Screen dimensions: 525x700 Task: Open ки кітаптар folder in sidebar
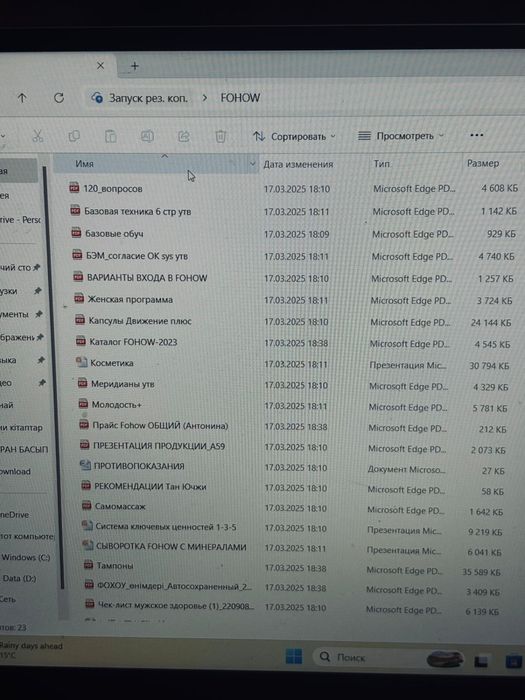coord(21,427)
